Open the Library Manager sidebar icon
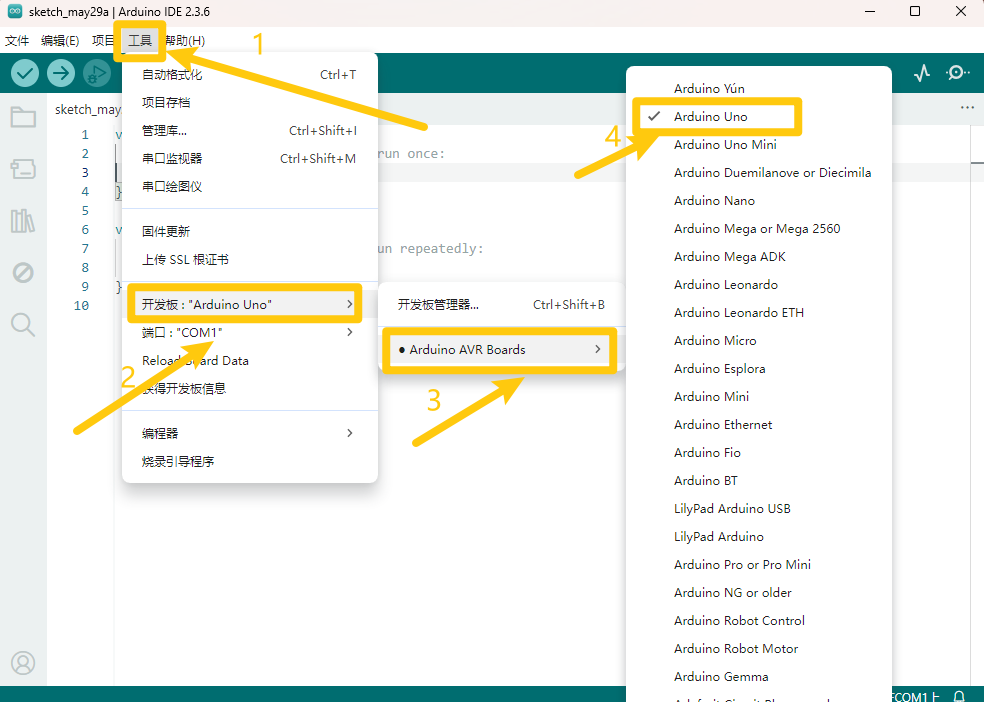The height and width of the screenshot is (702, 984). [23, 221]
